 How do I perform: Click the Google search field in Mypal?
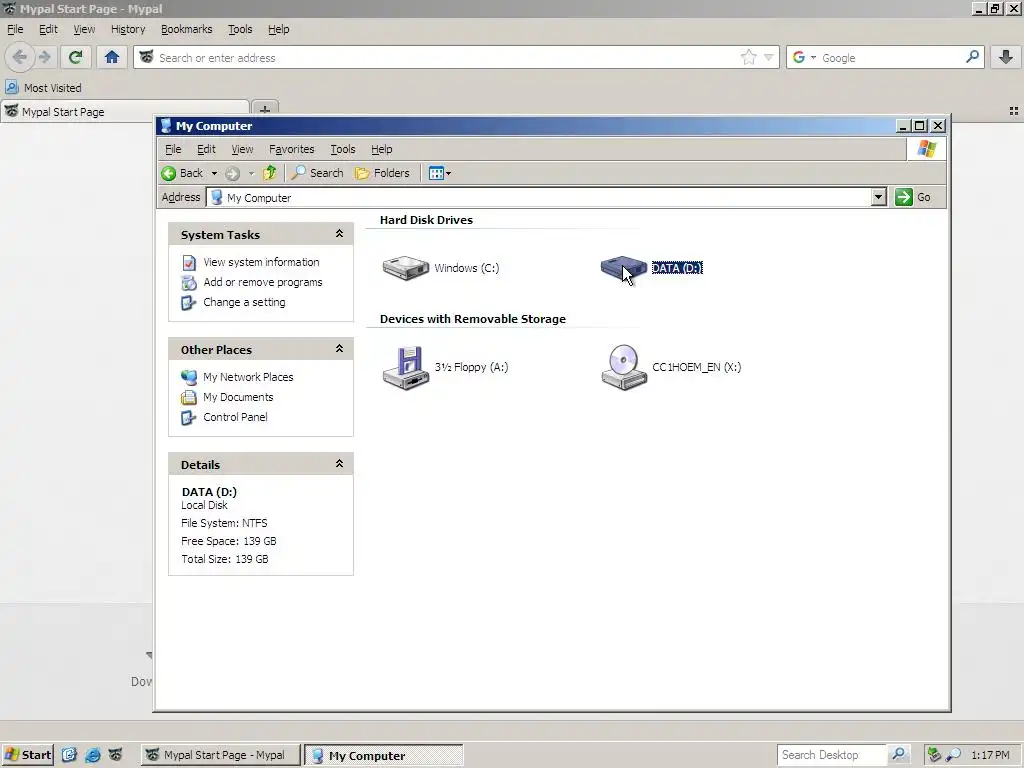891,57
